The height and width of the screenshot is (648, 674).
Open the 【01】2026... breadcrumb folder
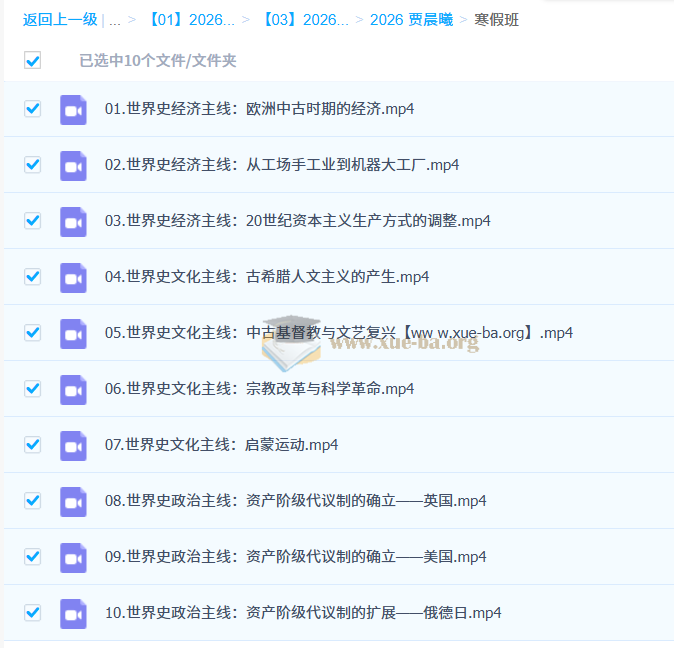(x=191, y=20)
